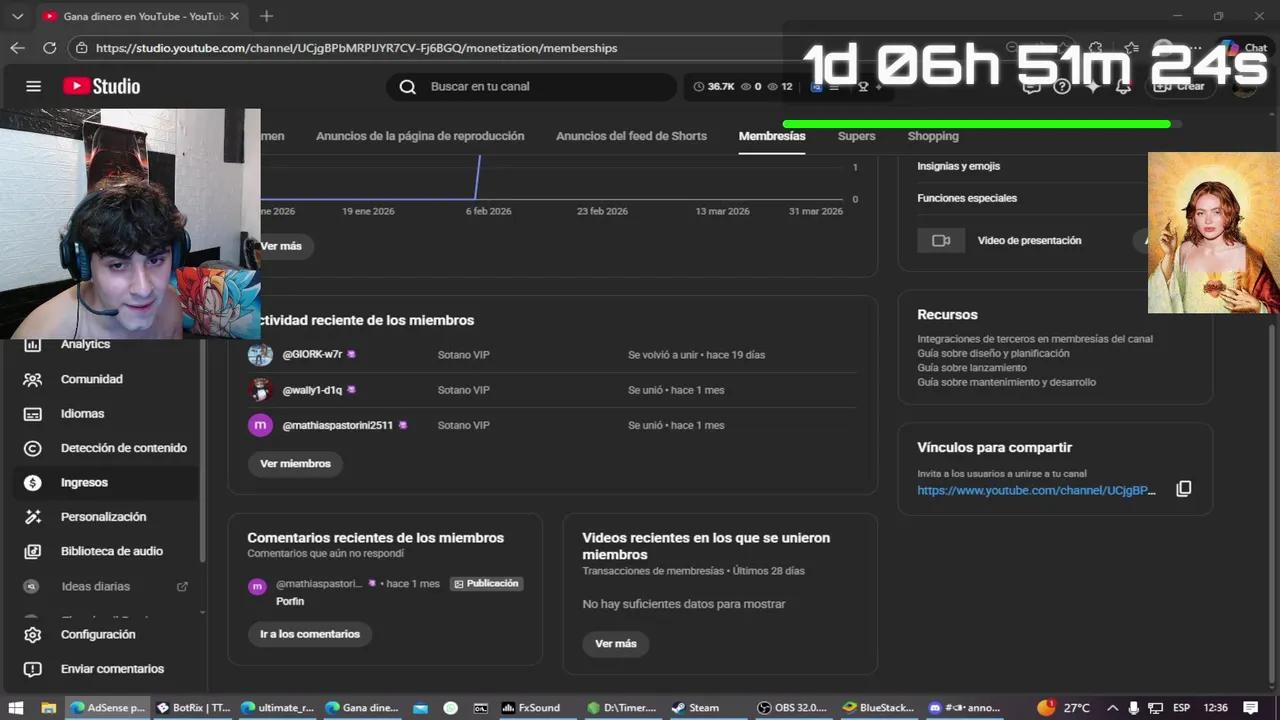
Task: Open Biblioteca de audio in sidebar
Action: point(111,551)
